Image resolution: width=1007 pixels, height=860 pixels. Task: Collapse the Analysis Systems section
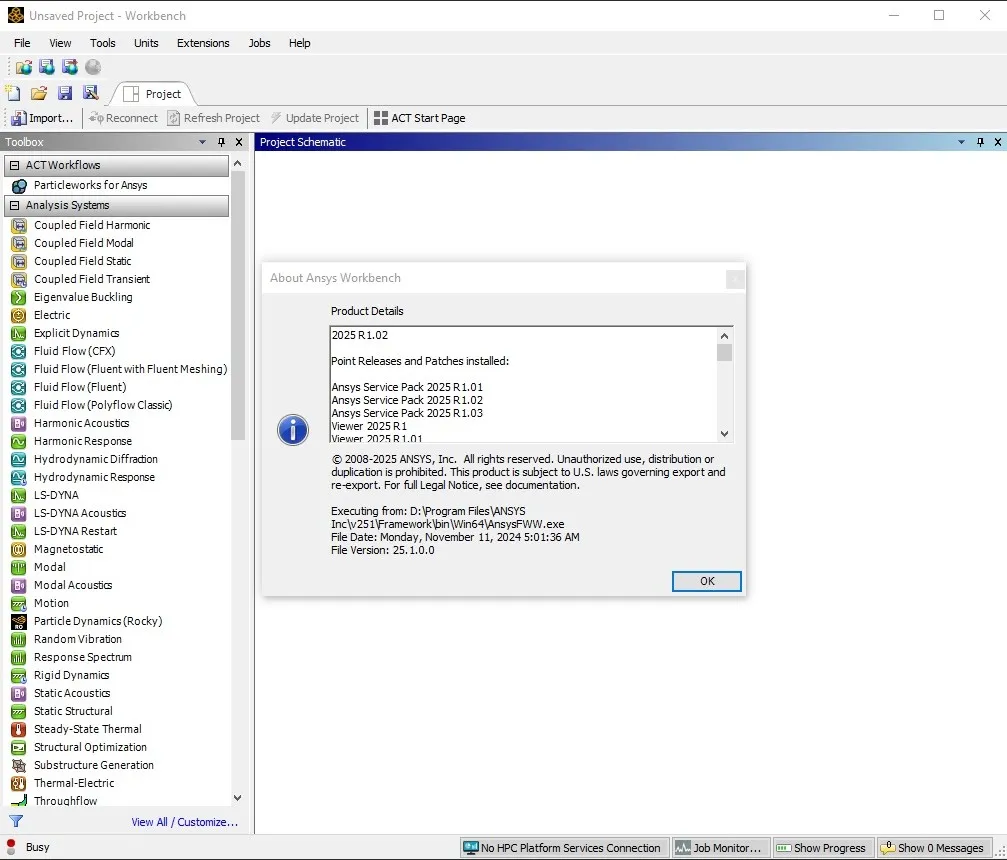point(14,205)
